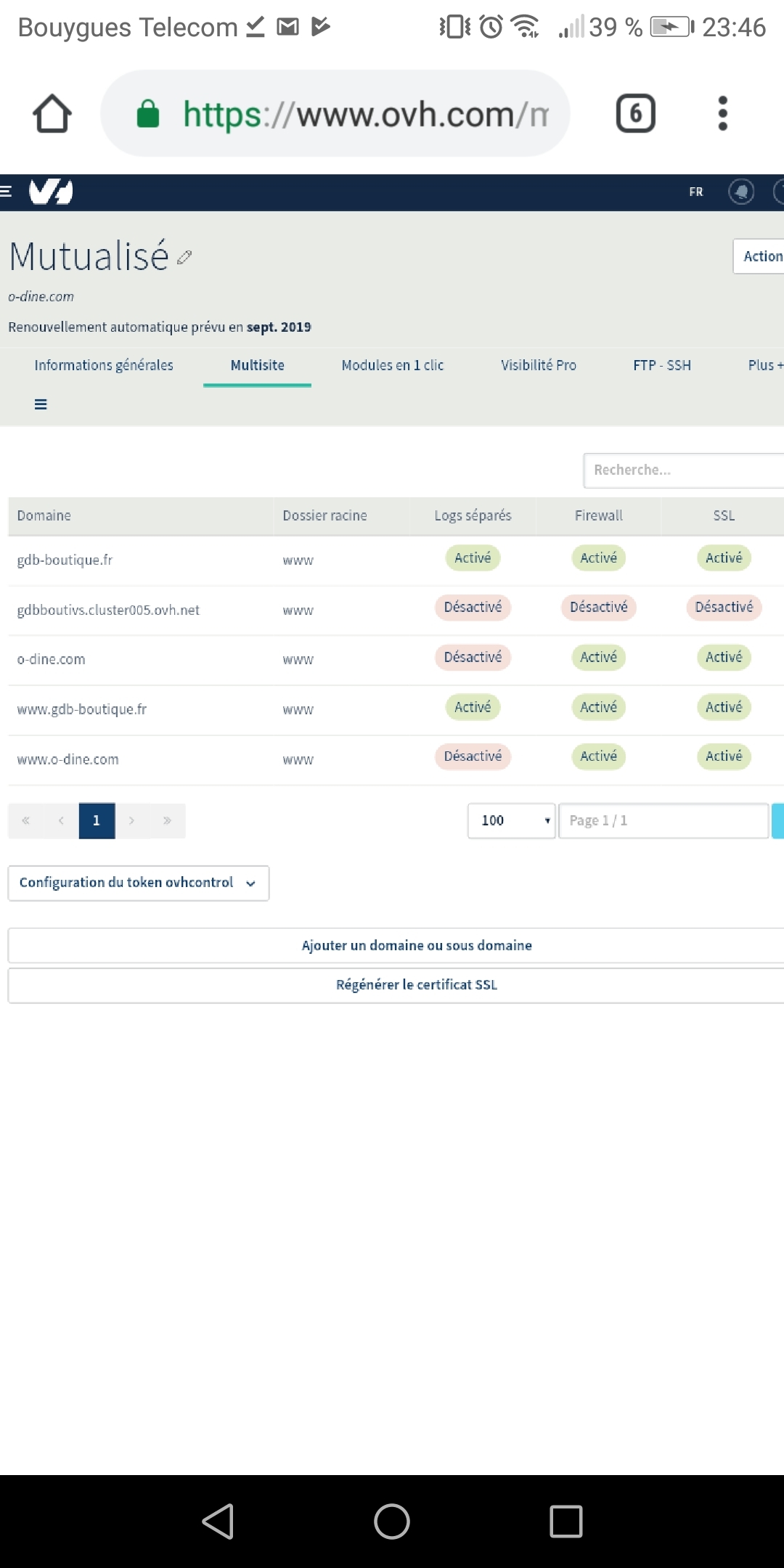The width and height of the screenshot is (784, 1568).
Task: Open the notifications bell icon
Action: pos(740,192)
